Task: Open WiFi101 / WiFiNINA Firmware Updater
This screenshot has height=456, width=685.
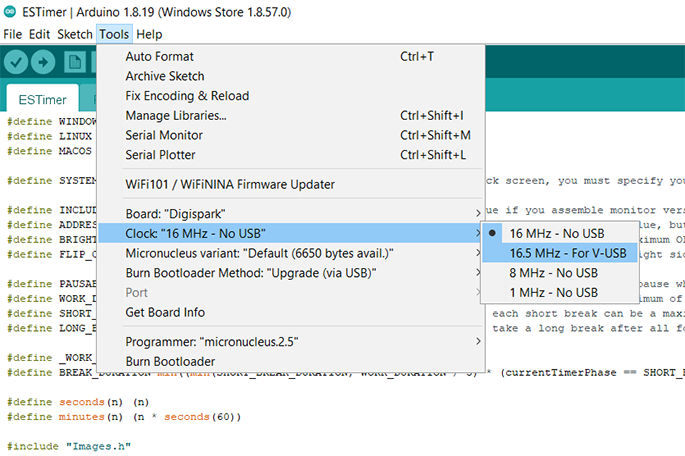Action: click(x=230, y=184)
